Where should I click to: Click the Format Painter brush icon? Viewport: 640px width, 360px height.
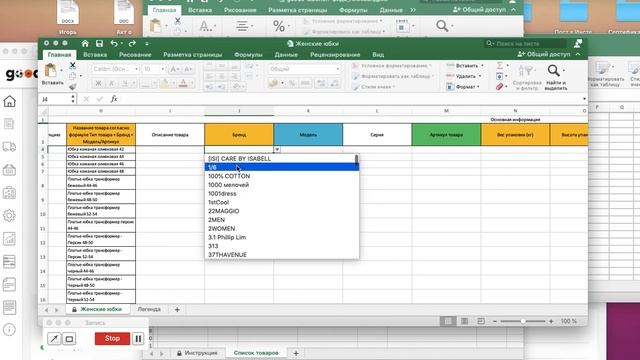pyautogui.click(x=73, y=86)
